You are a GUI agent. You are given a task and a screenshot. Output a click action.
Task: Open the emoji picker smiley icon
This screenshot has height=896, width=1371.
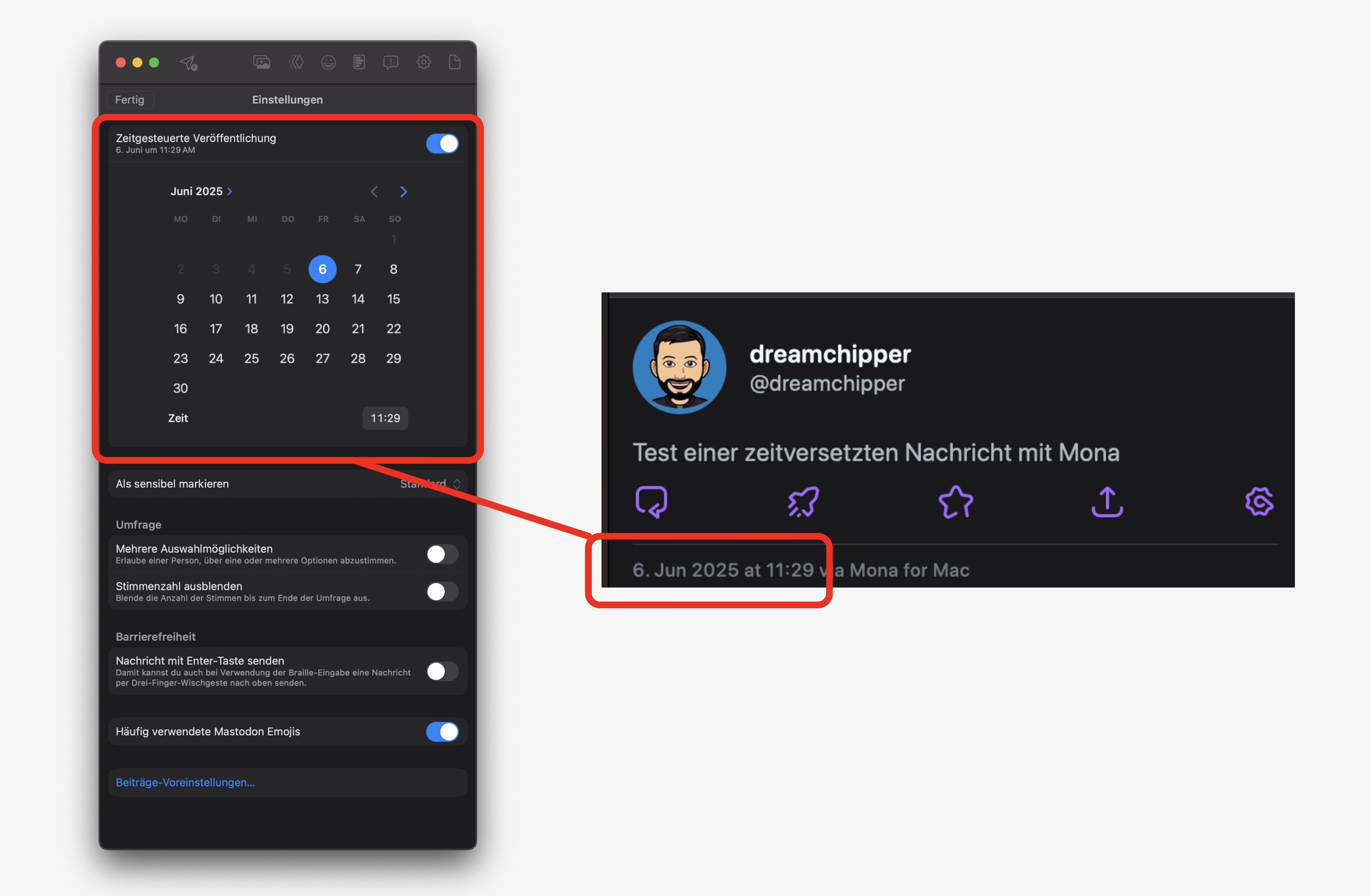tap(328, 62)
